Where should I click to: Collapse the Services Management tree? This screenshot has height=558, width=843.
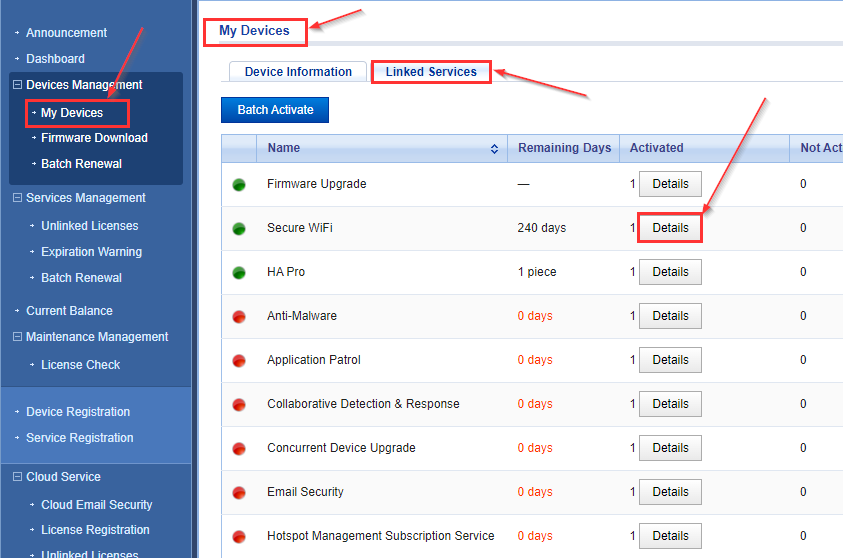pyautogui.click(x=17, y=198)
